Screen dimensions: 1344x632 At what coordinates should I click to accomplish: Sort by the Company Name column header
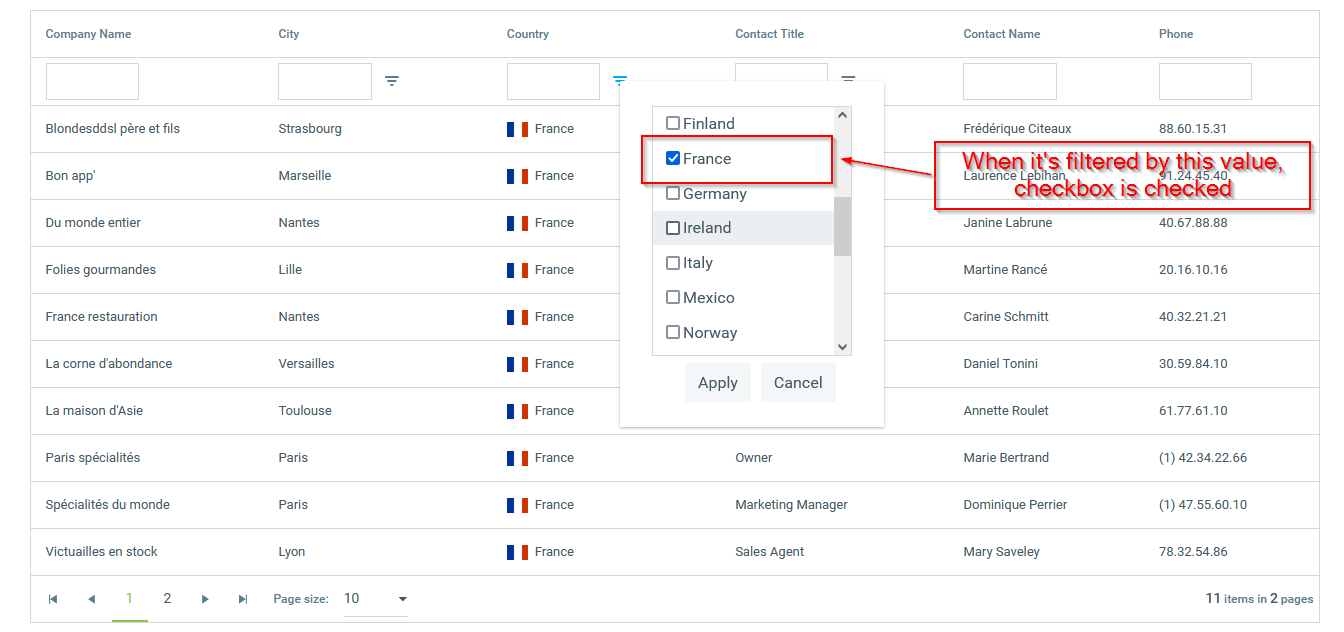point(88,34)
